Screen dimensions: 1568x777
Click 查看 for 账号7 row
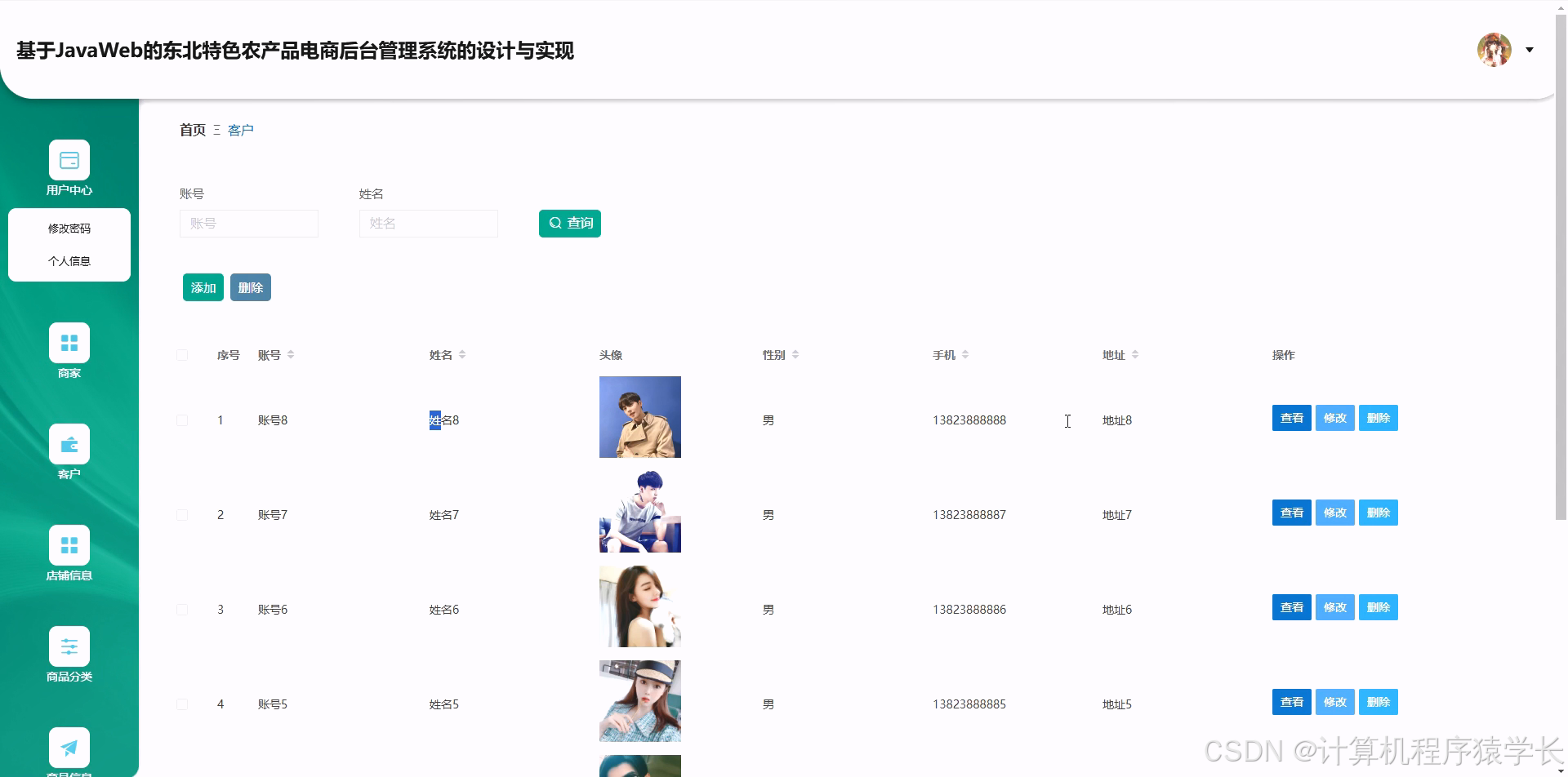click(1292, 513)
